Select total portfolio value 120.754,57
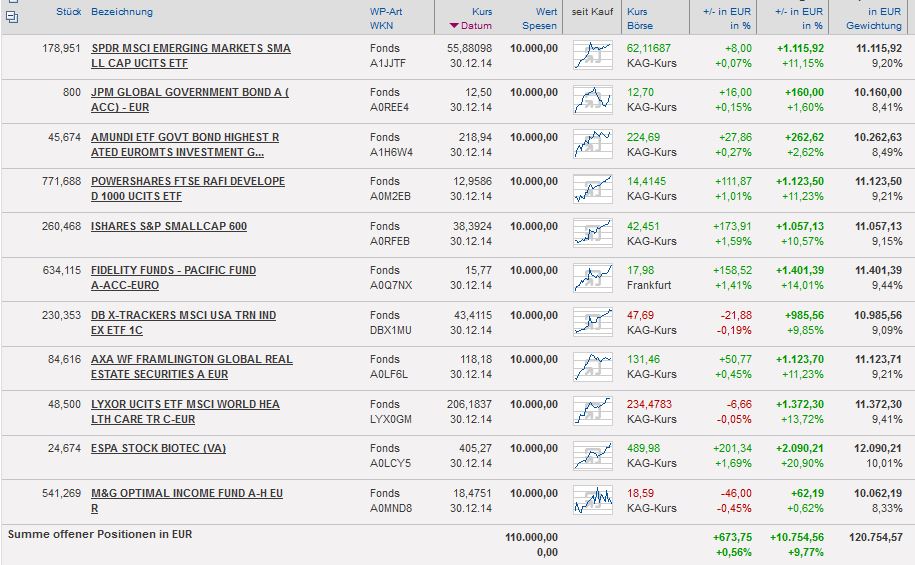 click(x=875, y=537)
